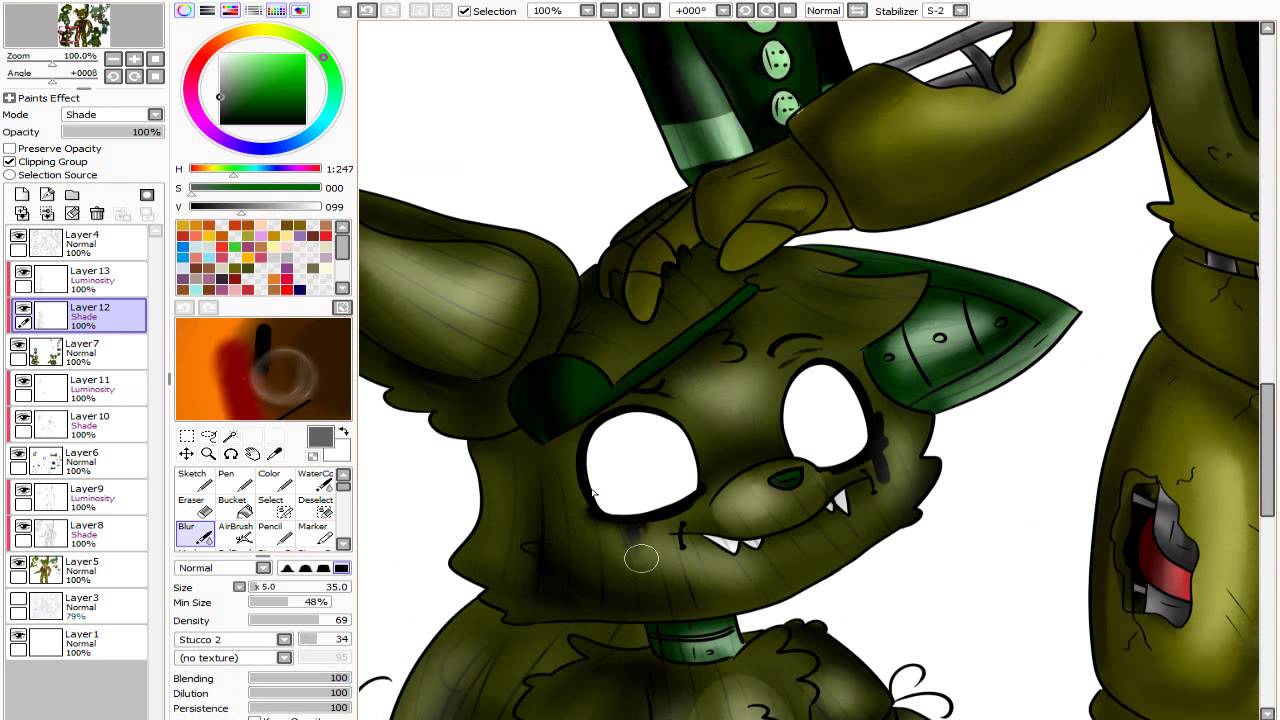Create a new layer folder
Screen dimensions: 1280x720
click(x=72, y=195)
